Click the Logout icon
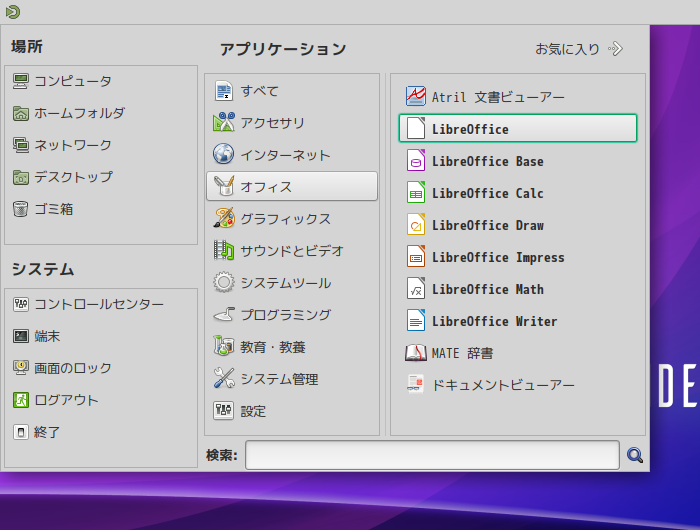Viewport: 700px width, 530px height. (x=21, y=400)
